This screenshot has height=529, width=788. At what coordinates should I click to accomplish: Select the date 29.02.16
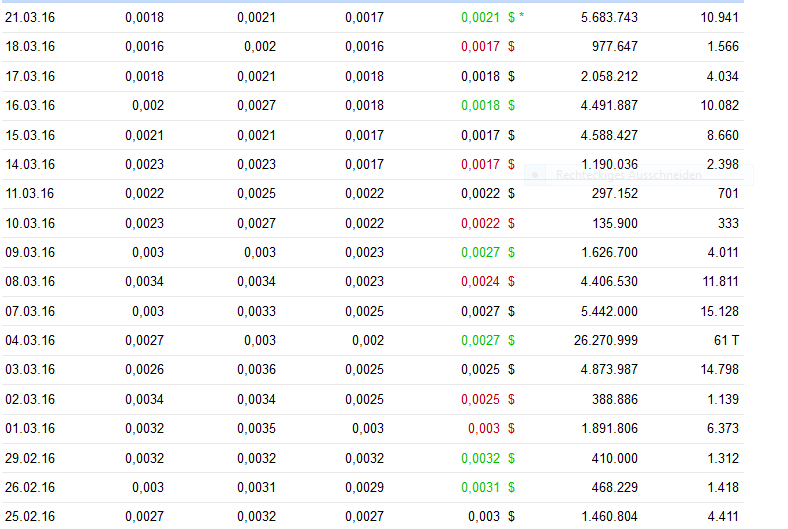point(30,458)
